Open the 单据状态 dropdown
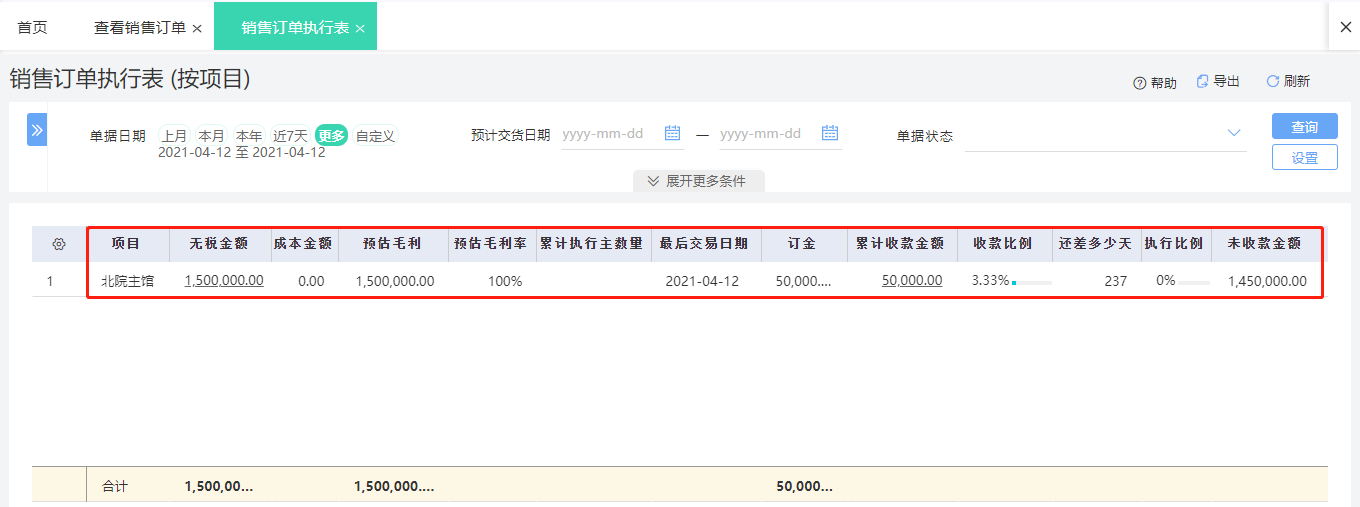Viewport: 1360px width, 507px height. pos(1105,135)
